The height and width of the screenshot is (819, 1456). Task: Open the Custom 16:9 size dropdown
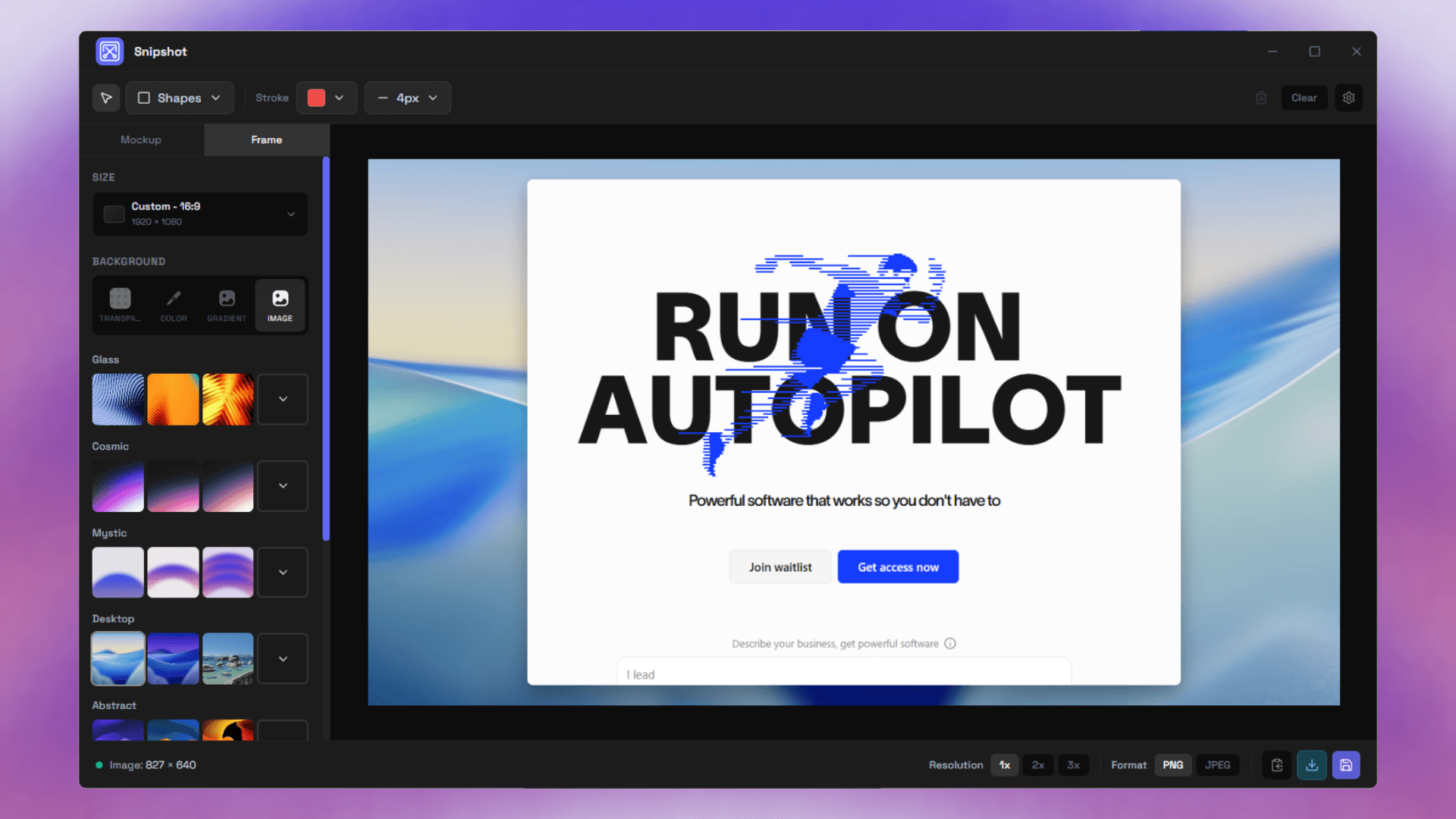200,214
